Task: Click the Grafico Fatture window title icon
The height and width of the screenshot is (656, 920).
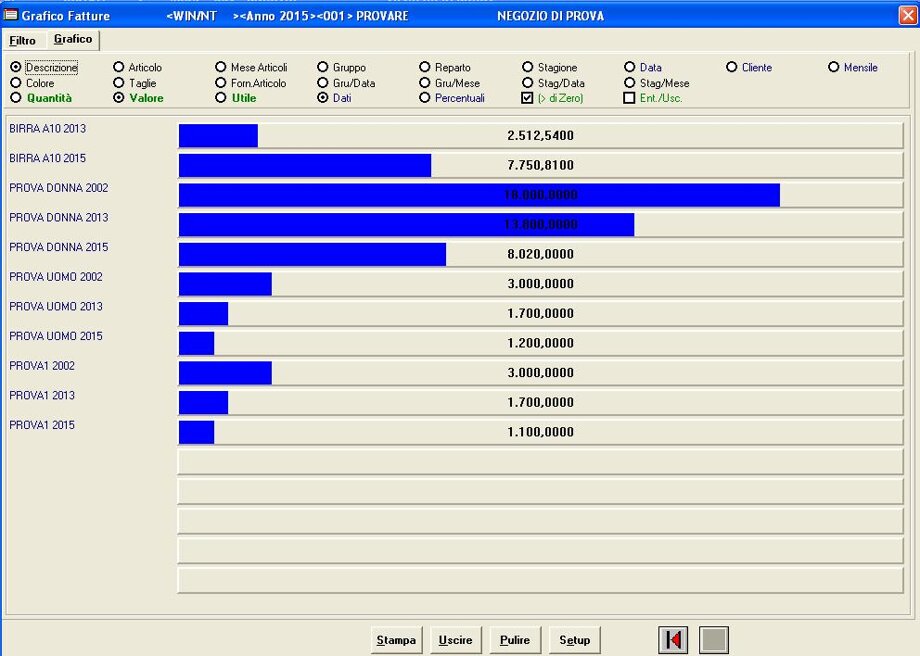Action: pyautogui.click(x=12, y=16)
